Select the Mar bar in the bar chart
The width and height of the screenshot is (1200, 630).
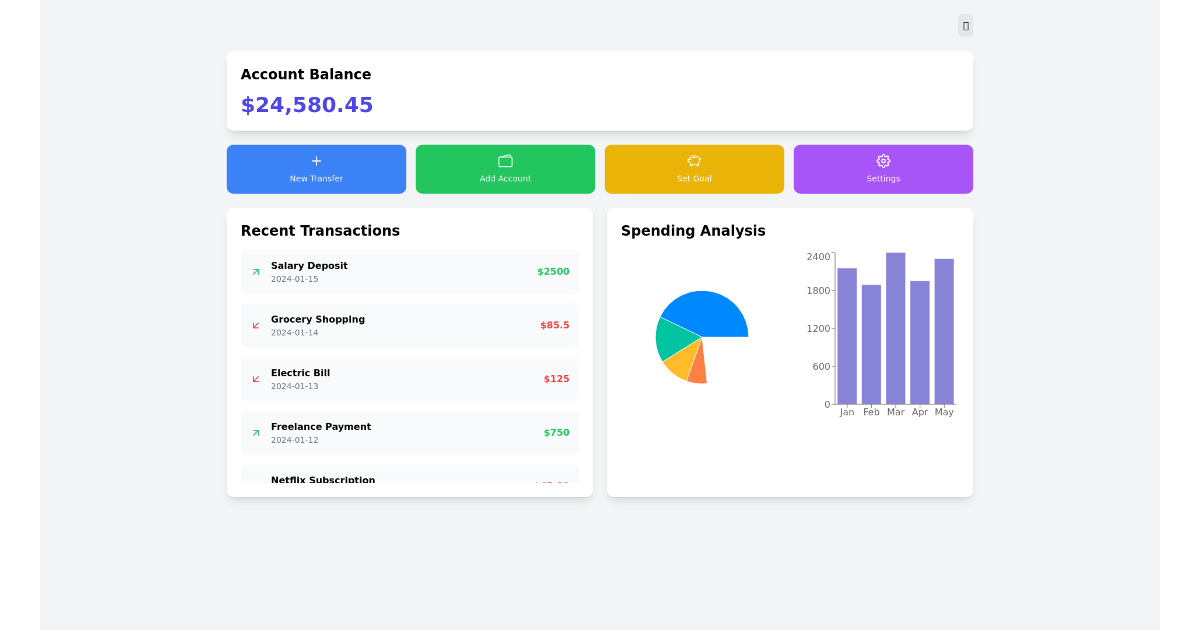pyautogui.click(x=895, y=328)
